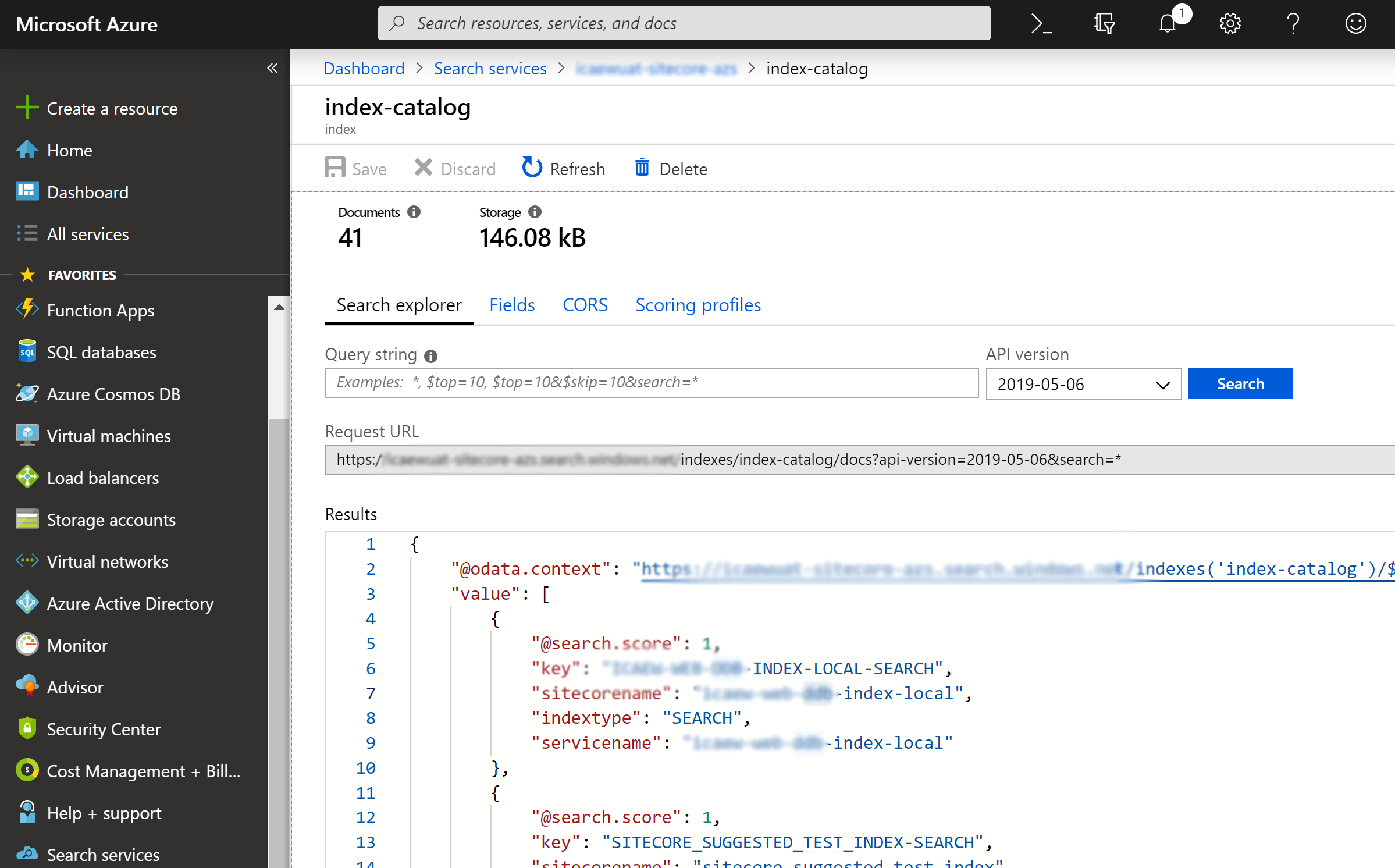The width and height of the screenshot is (1395, 868).
Task: Switch to the Fields tab
Action: tap(512, 305)
